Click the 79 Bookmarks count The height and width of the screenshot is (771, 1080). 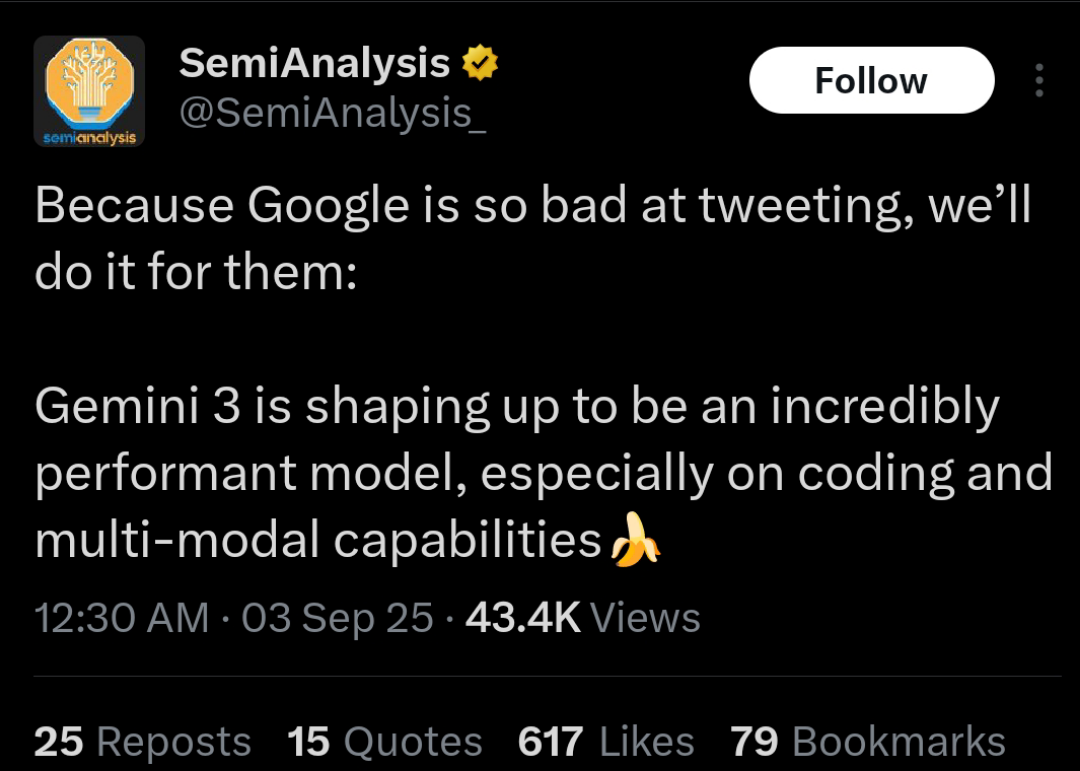[x=868, y=741]
